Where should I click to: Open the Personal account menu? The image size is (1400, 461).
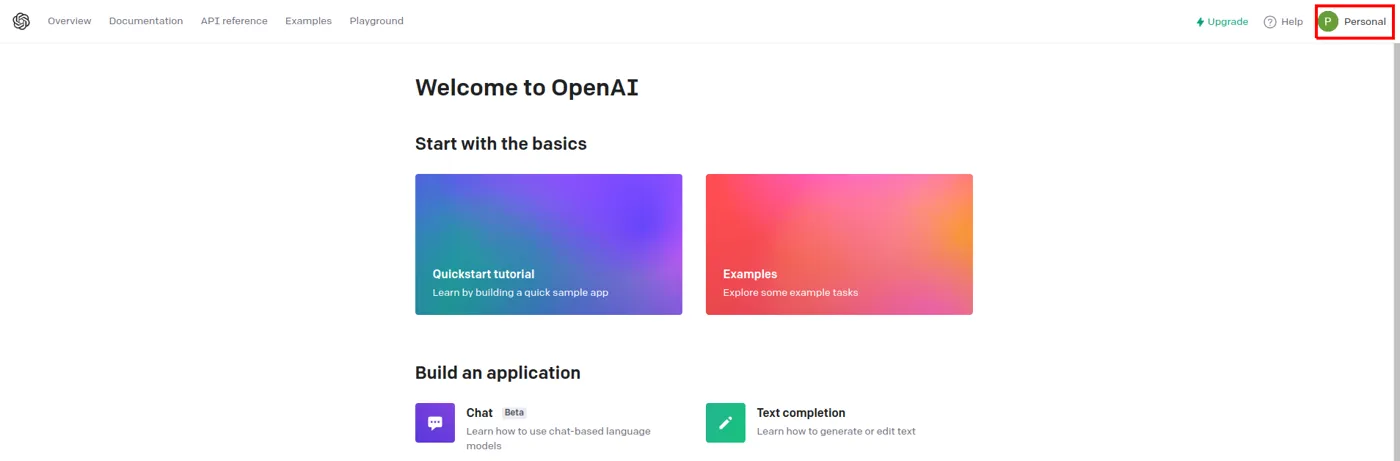[x=1354, y=22]
